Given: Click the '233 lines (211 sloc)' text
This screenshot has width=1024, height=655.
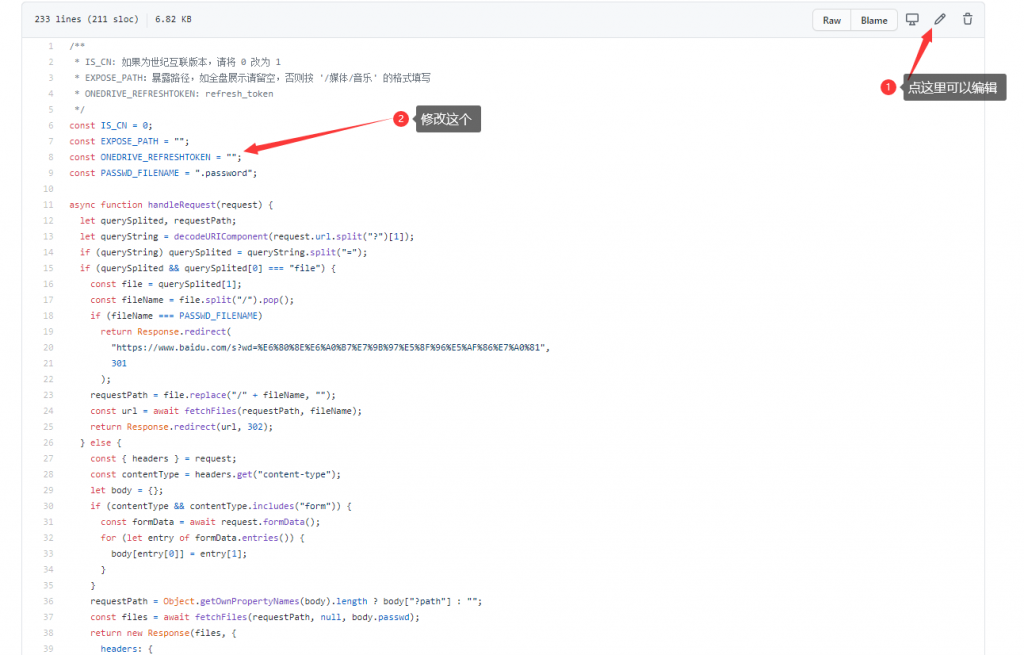Looking at the screenshot, I should [86, 20].
